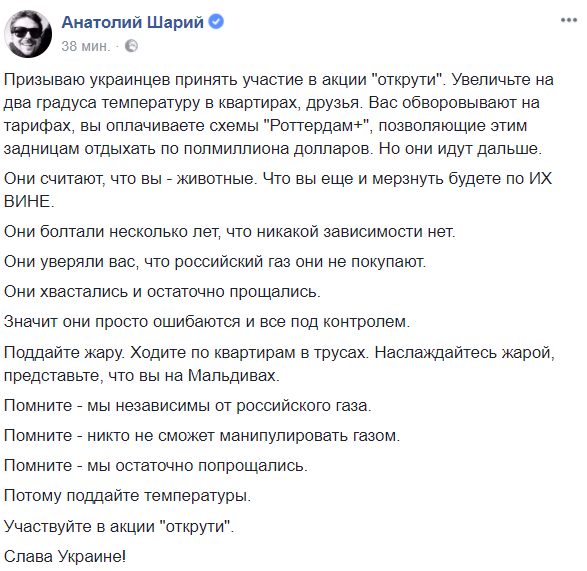This screenshot has height=571, width=587.
Task: Open Анатолий Шарий profile picture
Action: coord(28,34)
